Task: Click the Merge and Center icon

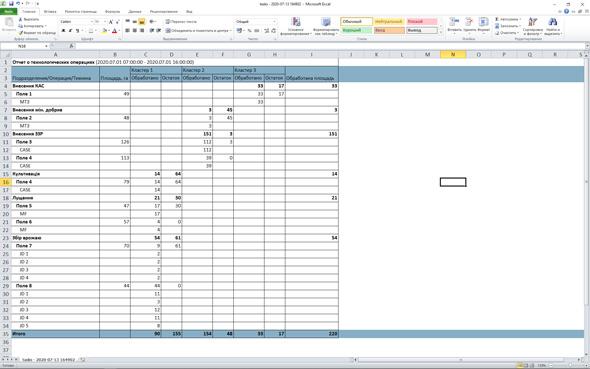Action: tap(168, 30)
